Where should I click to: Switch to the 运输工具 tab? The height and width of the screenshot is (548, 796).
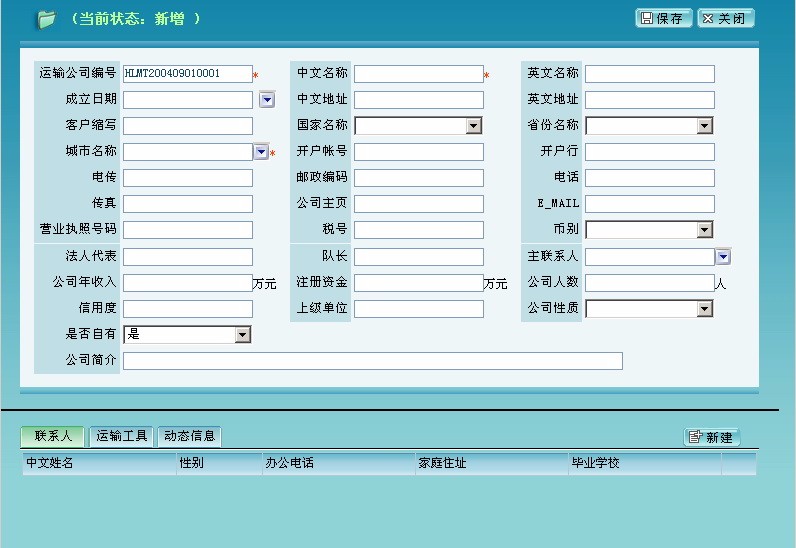[x=121, y=436]
